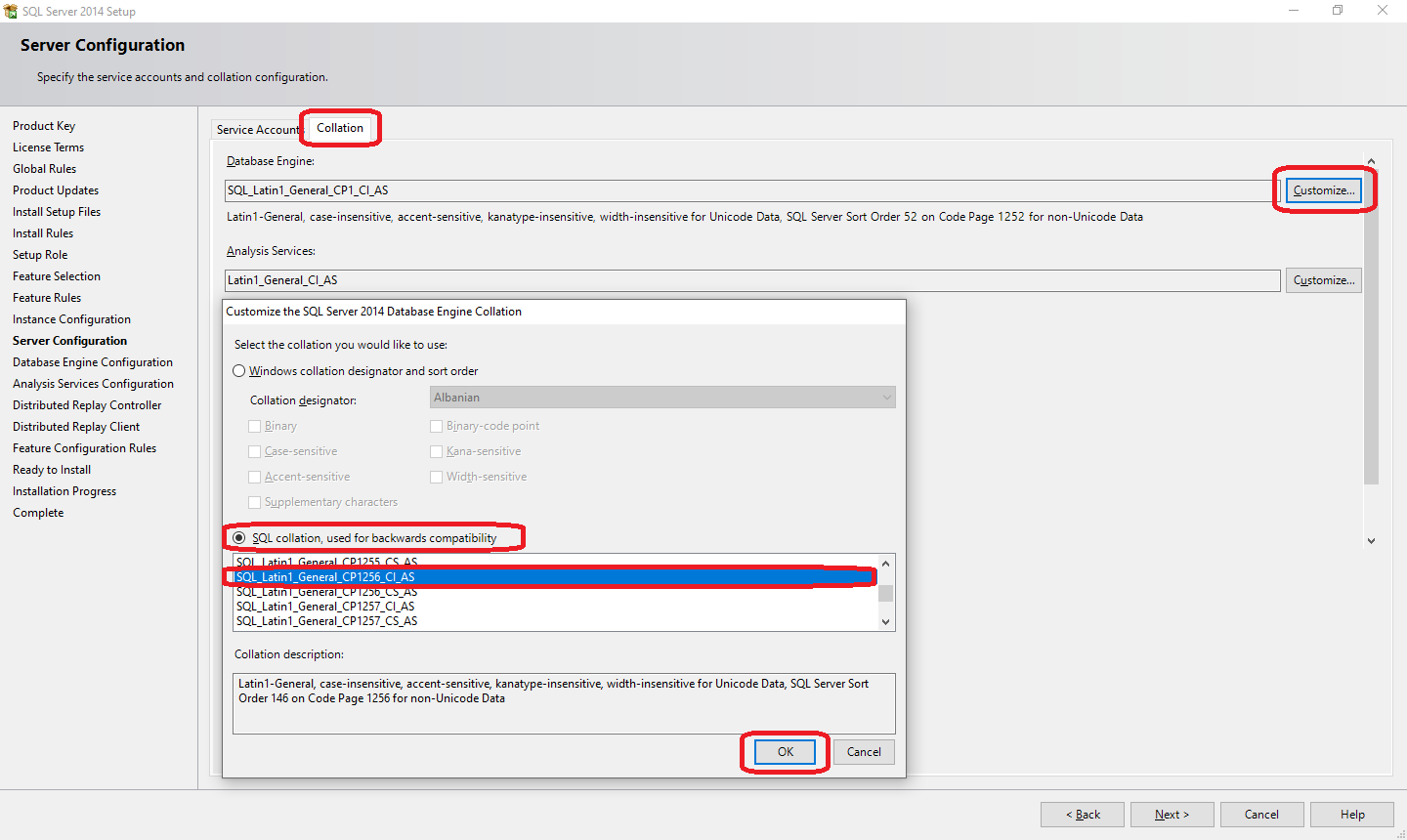Click the Collation description text box
Image resolution: width=1407 pixels, height=840 pixels.
(x=564, y=703)
